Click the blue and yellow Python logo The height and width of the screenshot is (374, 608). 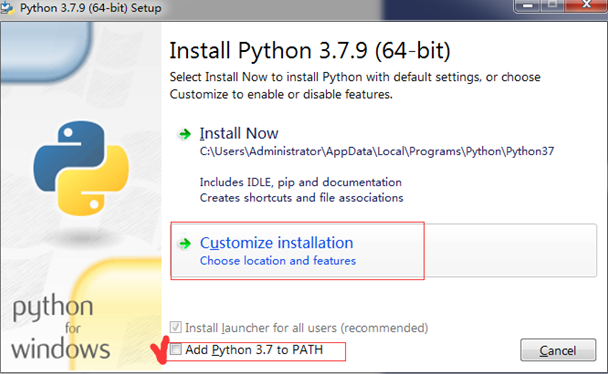tap(81, 168)
